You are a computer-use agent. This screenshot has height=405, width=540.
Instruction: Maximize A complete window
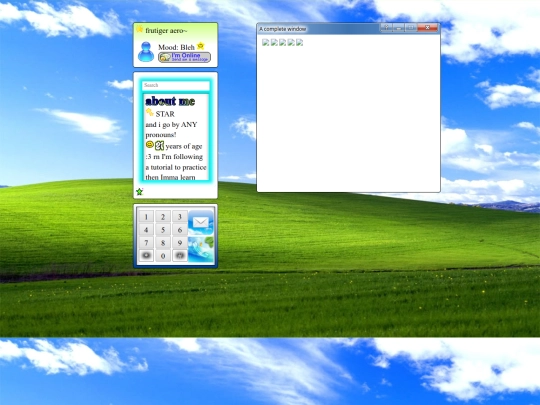click(x=411, y=28)
